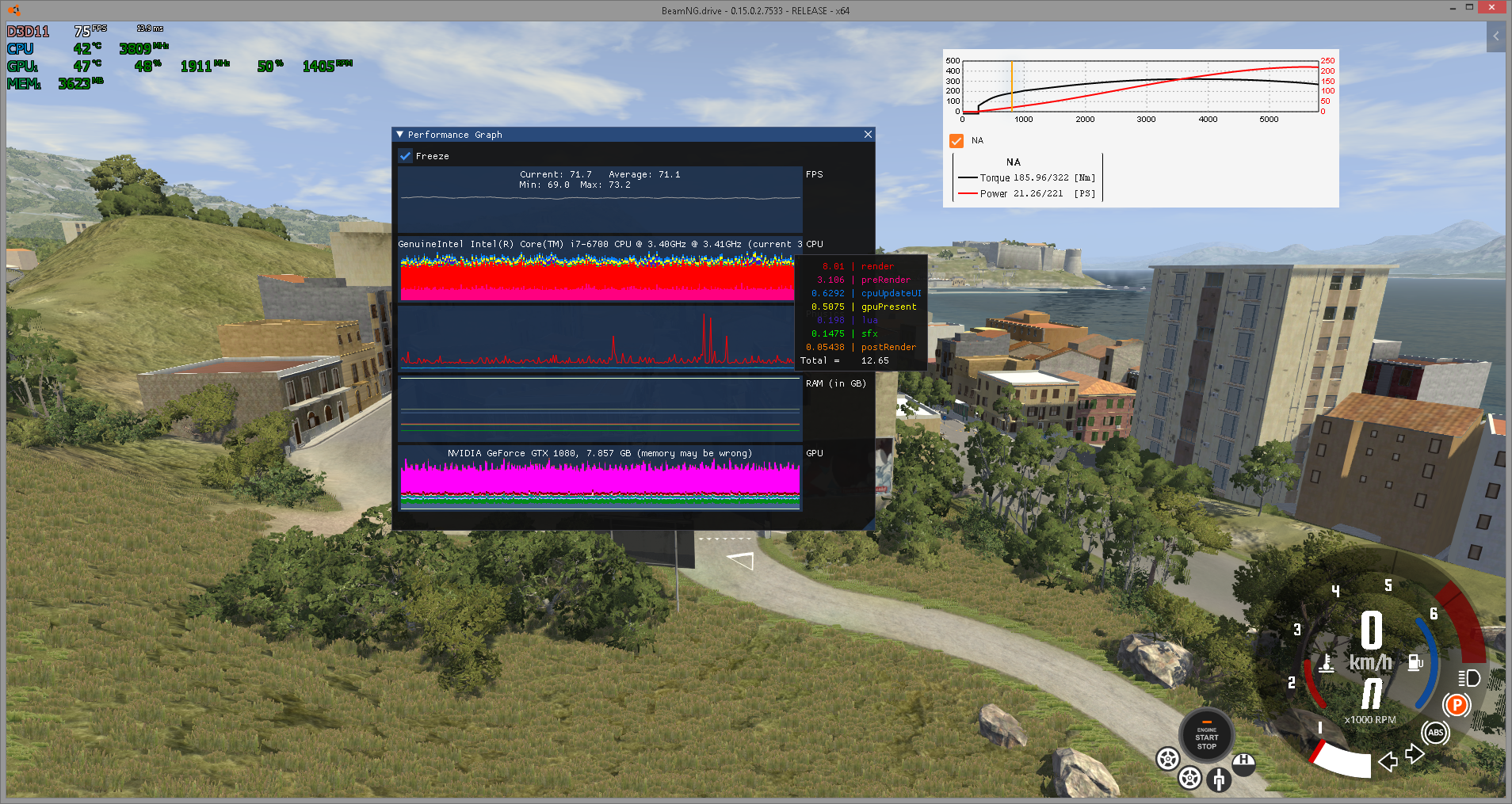This screenshot has height=804, width=1512.
Task: Click the CPU spikes graph below CPU usage
Action: (x=597, y=337)
